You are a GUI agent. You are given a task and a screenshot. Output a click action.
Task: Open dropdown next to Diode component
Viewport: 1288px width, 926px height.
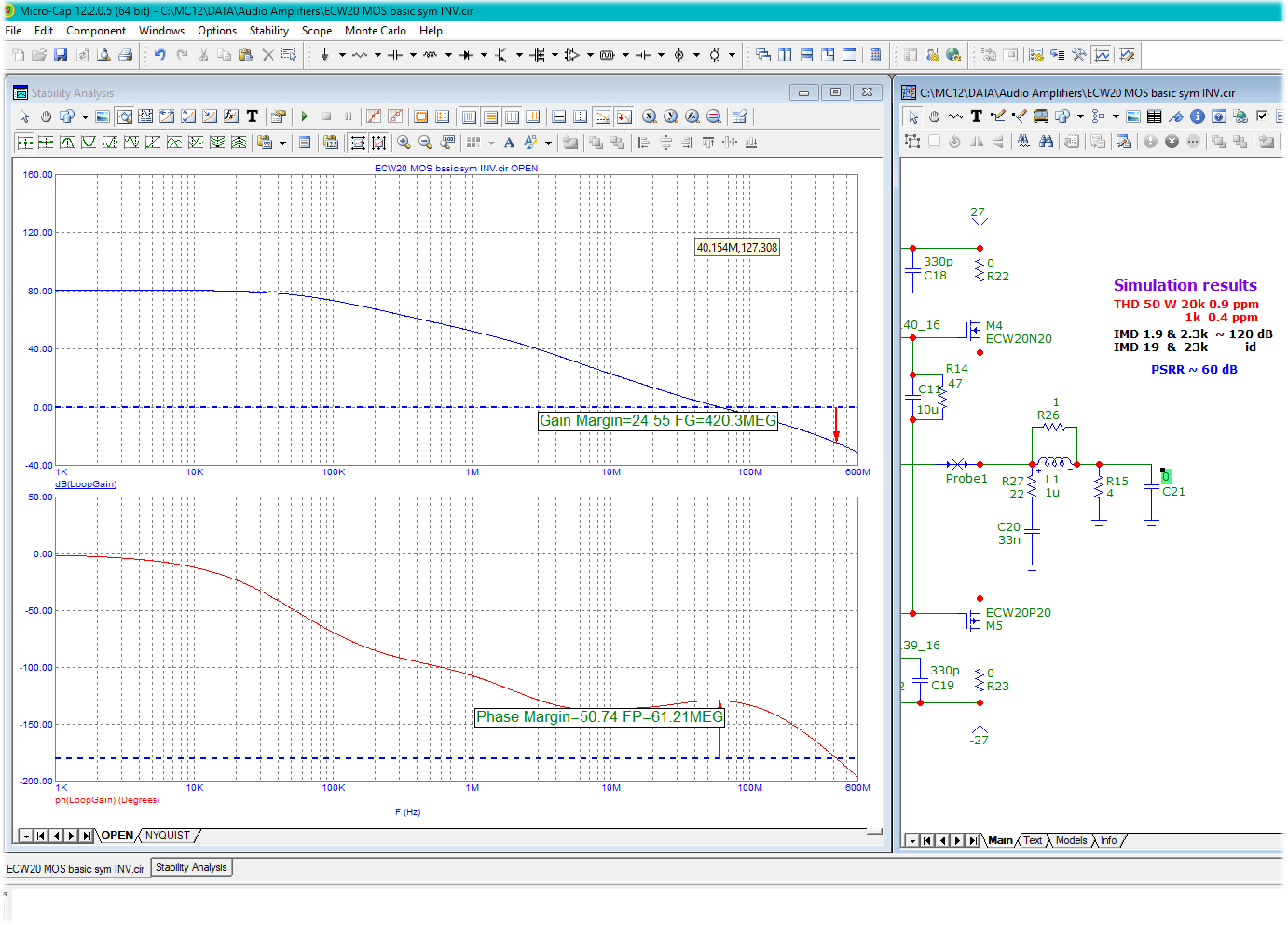pos(484,55)
